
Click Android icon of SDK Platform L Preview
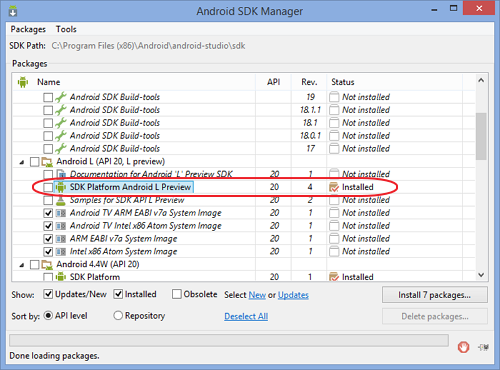tap(61, 187)
